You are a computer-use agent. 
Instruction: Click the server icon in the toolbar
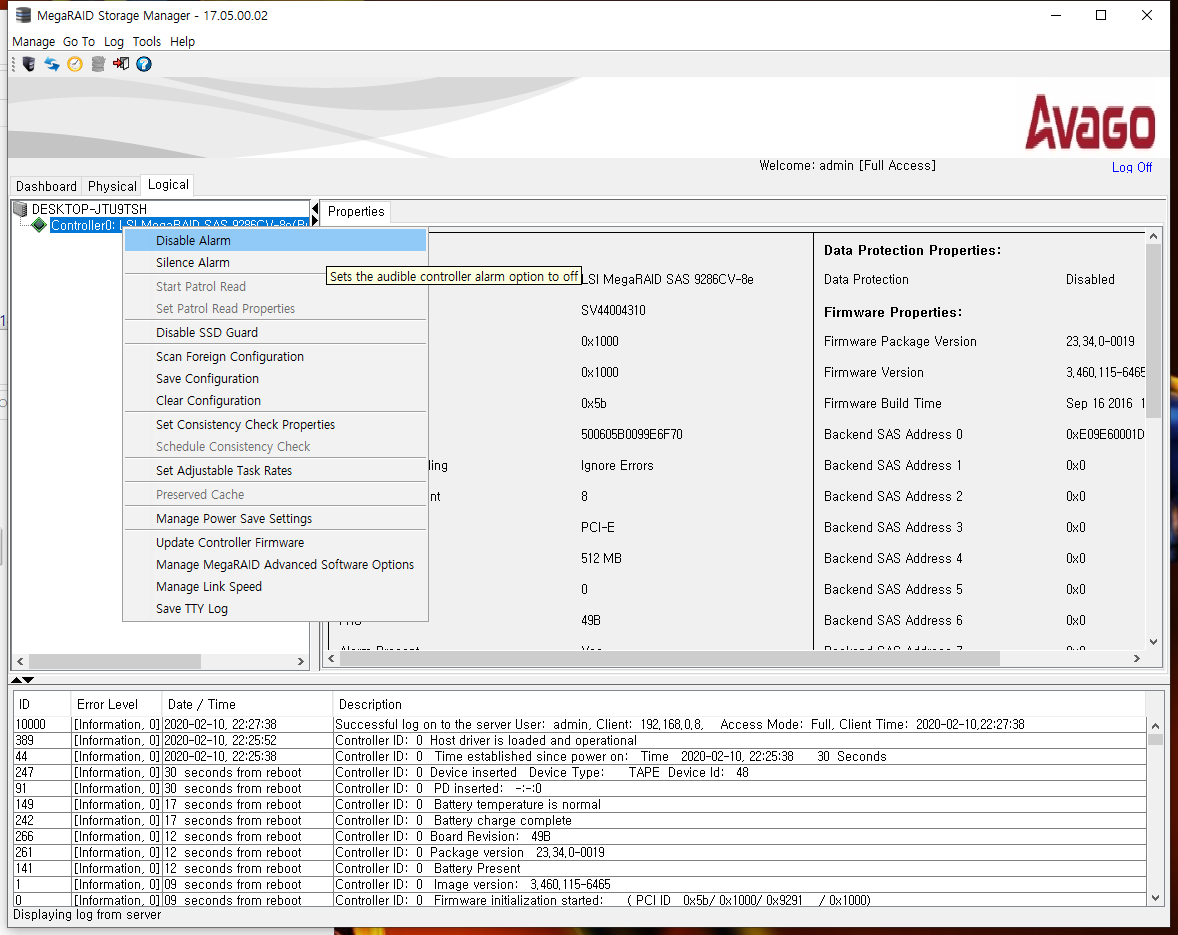(29, 64)
